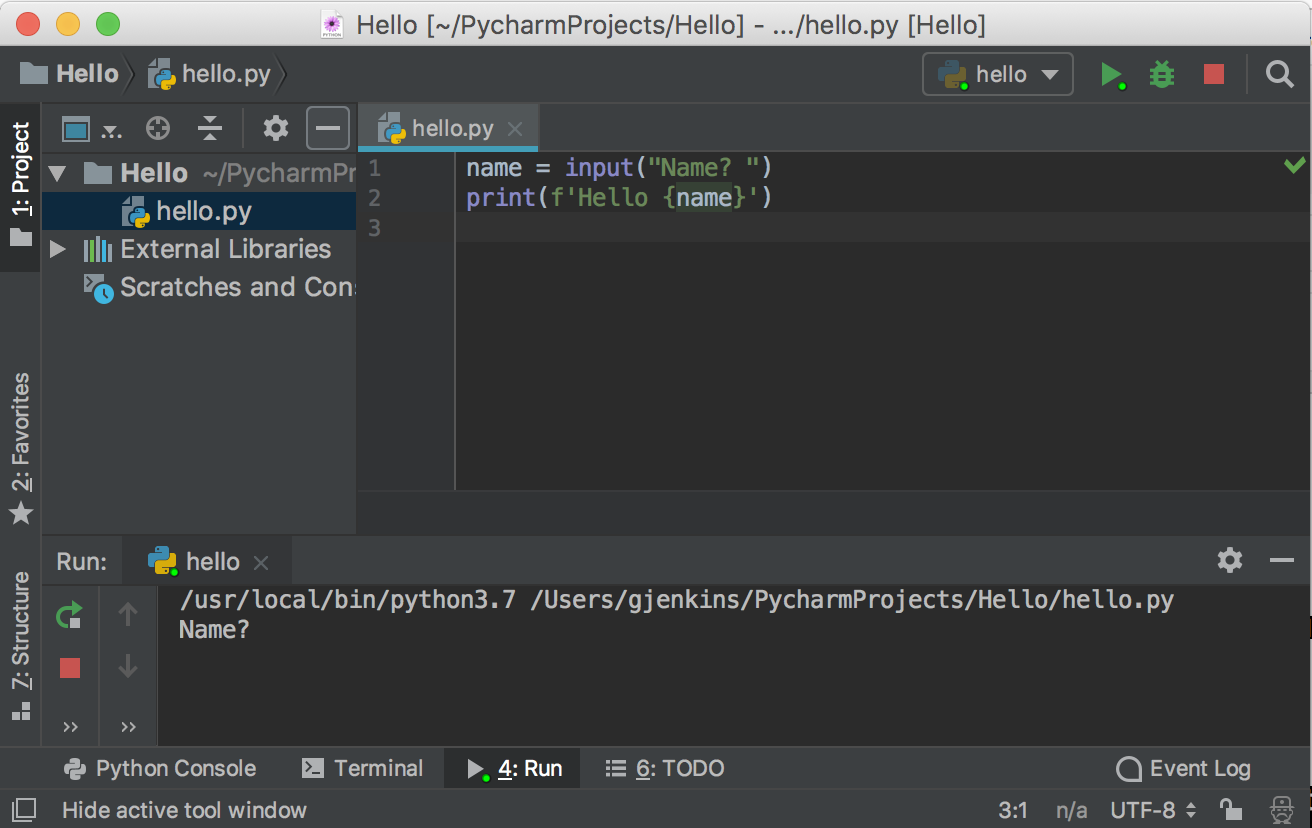This screenshot has width=1312, height=828.
Task: Open Search Everywhere magnifier icon
Action: (1280, 75)
